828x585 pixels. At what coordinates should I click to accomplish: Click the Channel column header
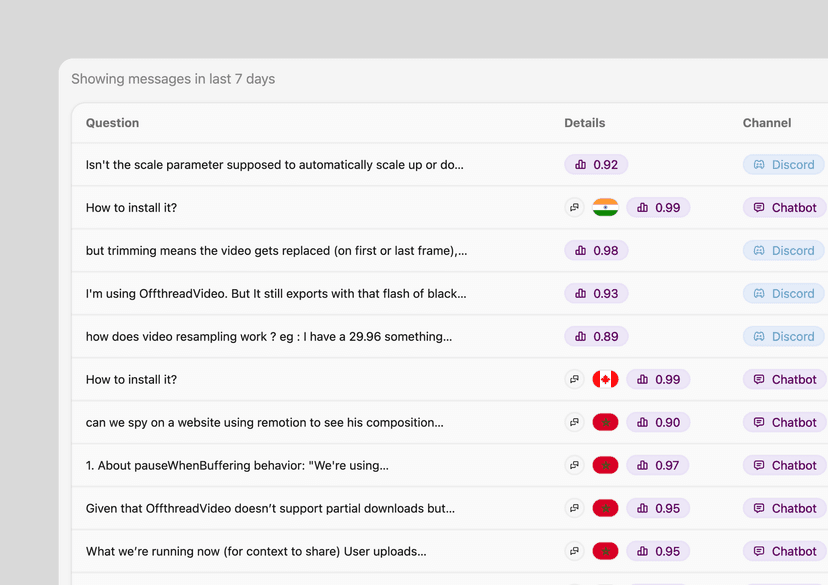coord(767,123)
